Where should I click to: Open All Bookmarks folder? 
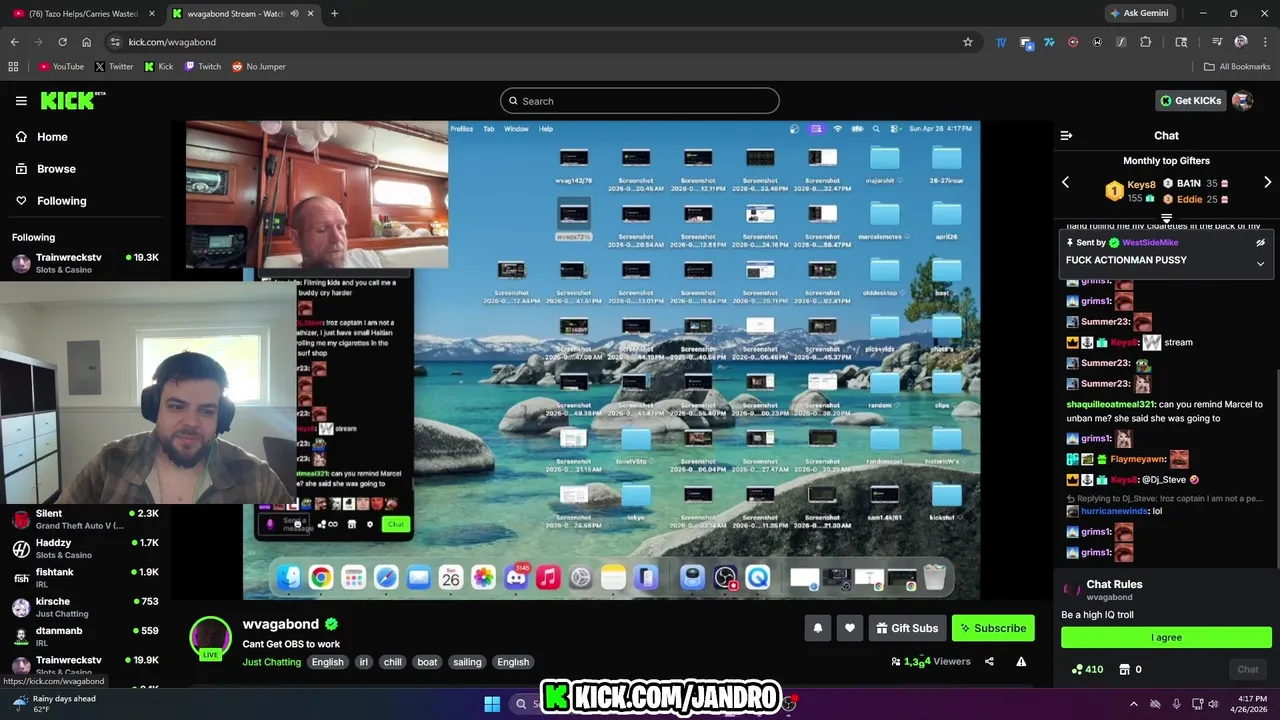[1237, 67]
